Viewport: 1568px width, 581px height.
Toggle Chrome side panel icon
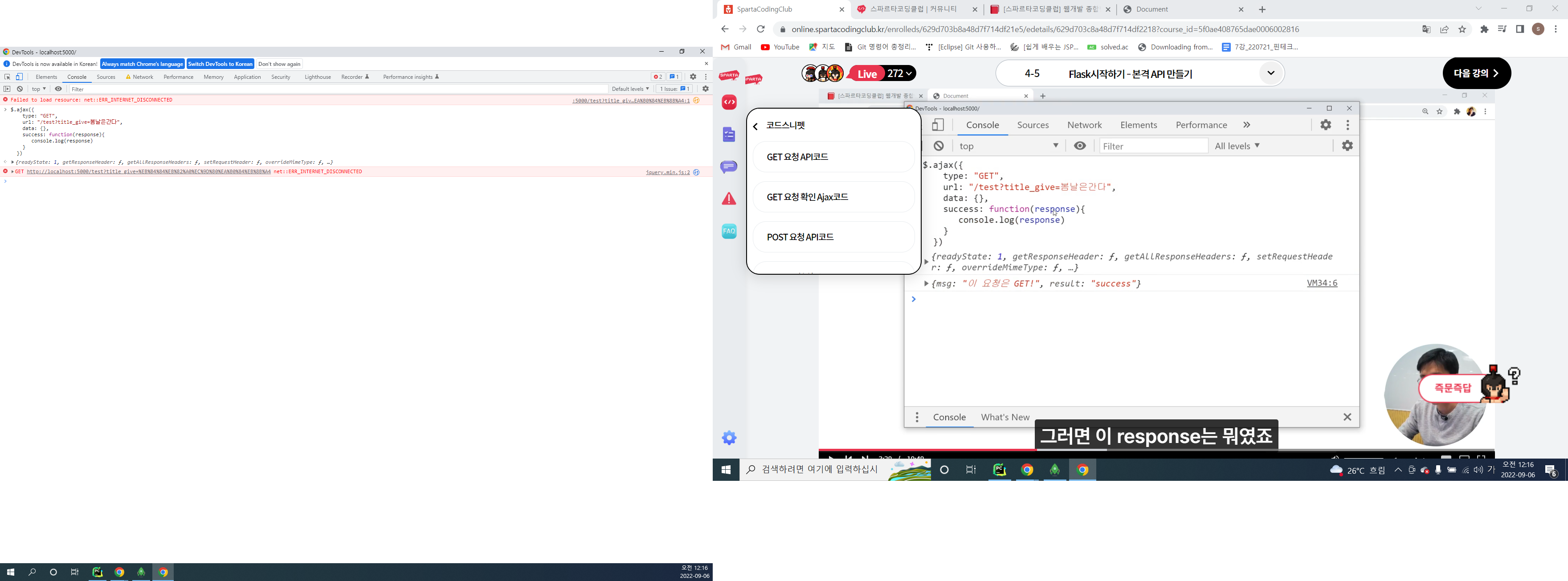tap(1520, 29)
